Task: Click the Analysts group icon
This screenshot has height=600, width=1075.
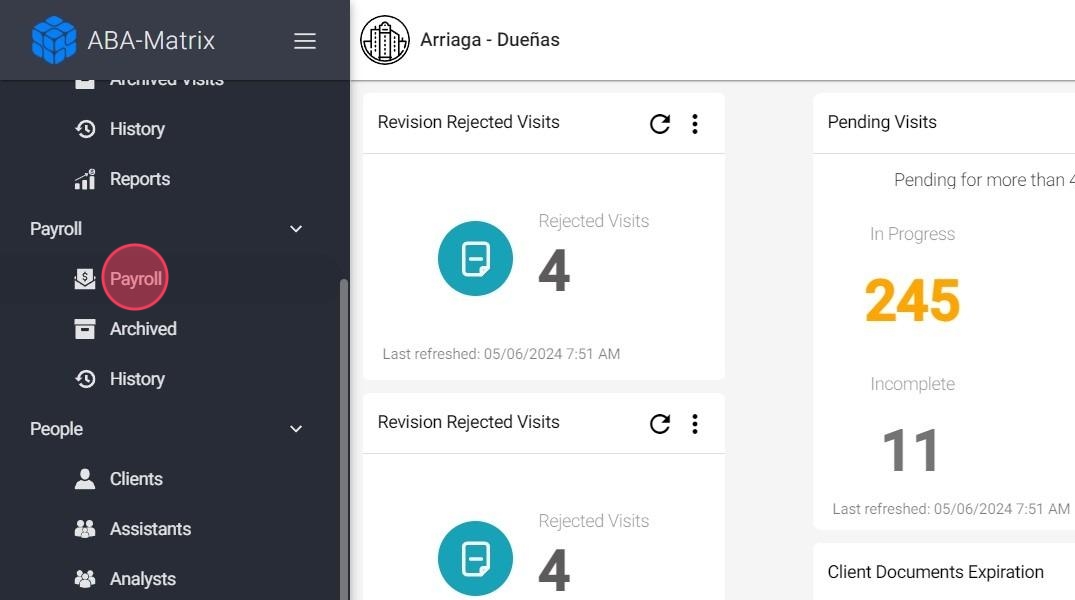Action: point(85,579)
